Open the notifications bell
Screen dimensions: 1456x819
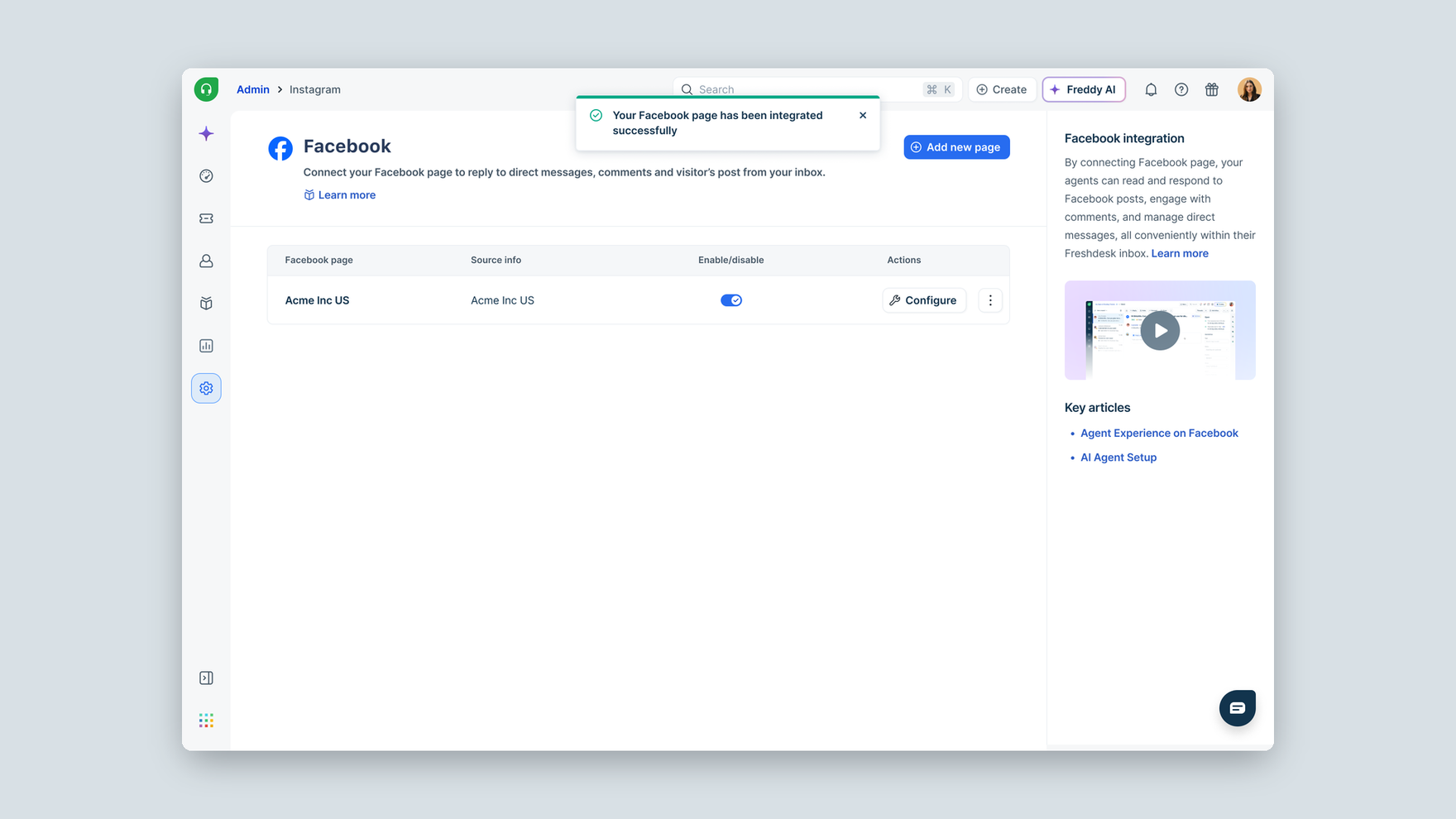coord(1151,89)
